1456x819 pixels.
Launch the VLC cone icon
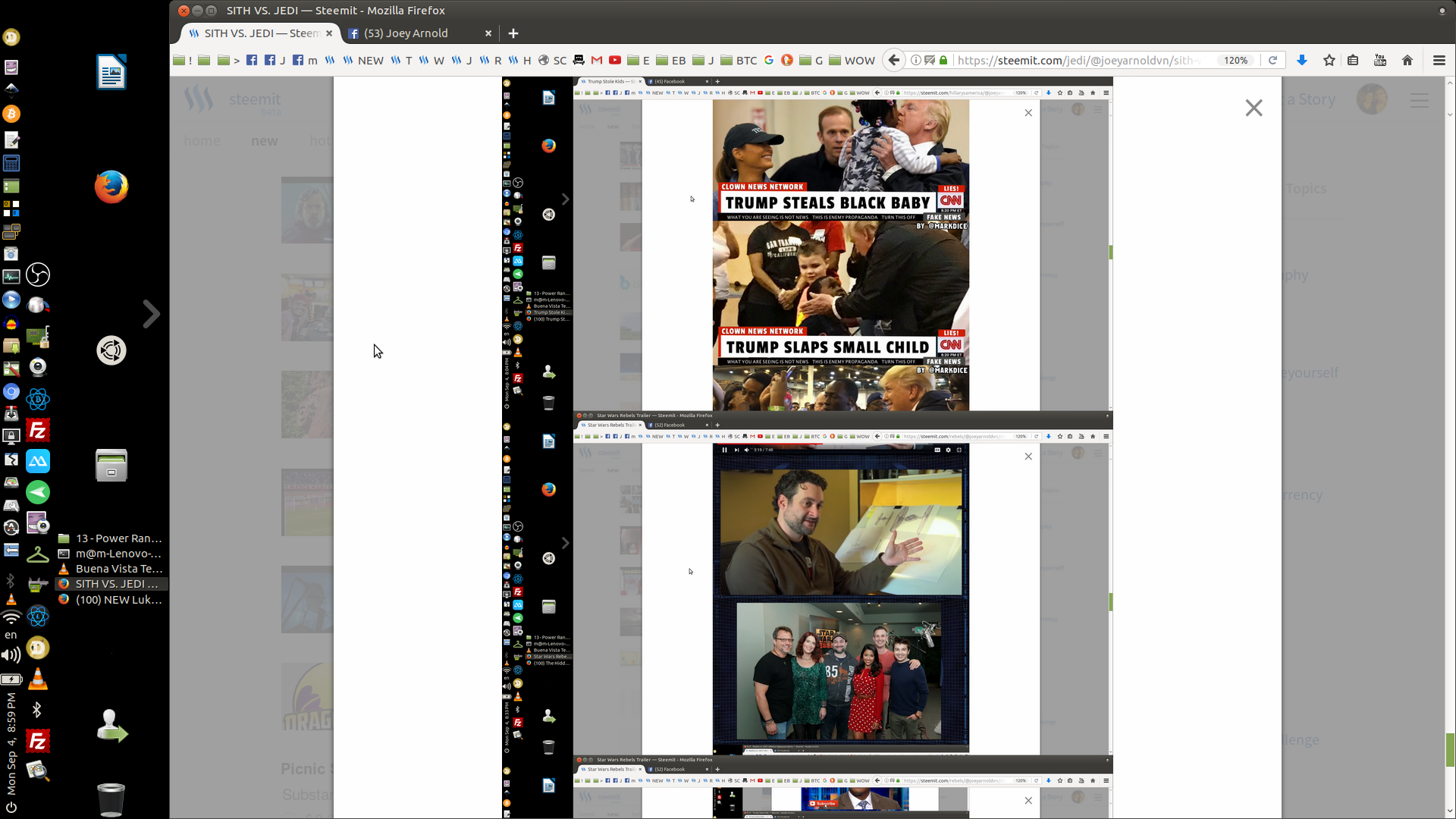[38, 679]
